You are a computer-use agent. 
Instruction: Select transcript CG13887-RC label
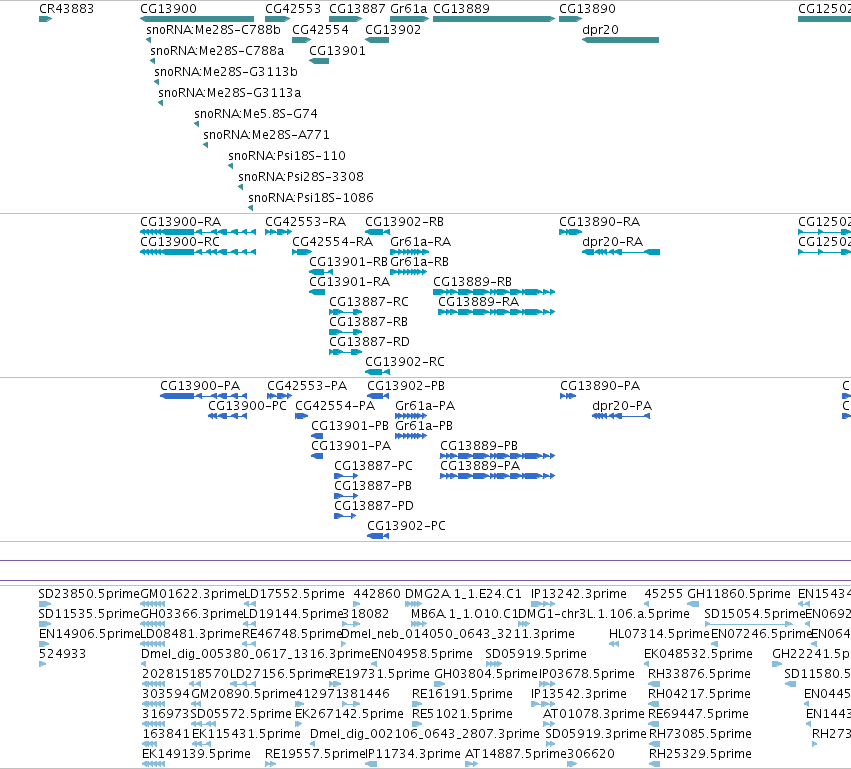(369, 302)
